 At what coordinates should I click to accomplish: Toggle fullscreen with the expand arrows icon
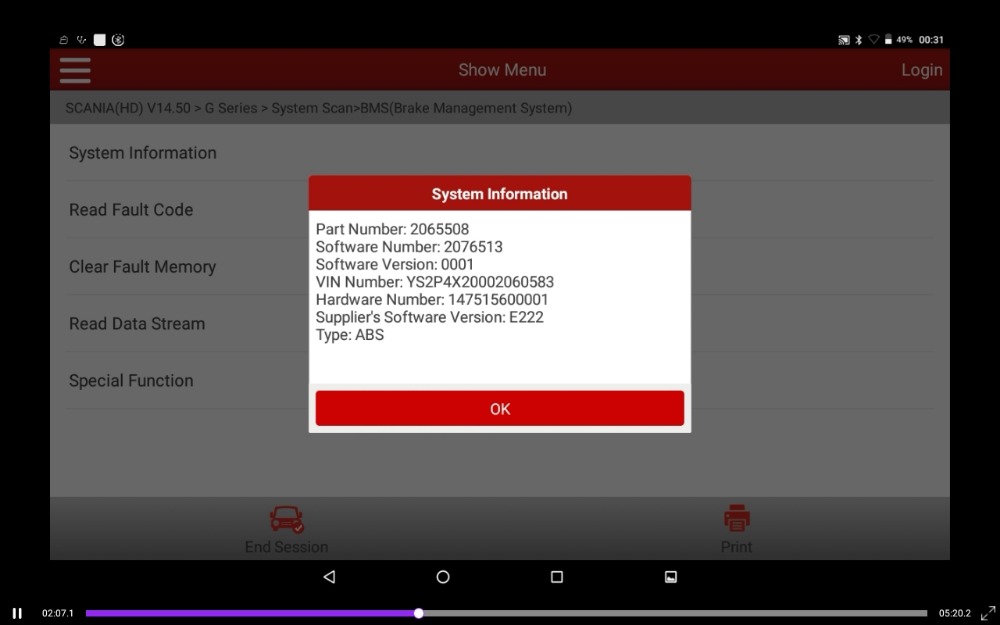pos(988,613)
